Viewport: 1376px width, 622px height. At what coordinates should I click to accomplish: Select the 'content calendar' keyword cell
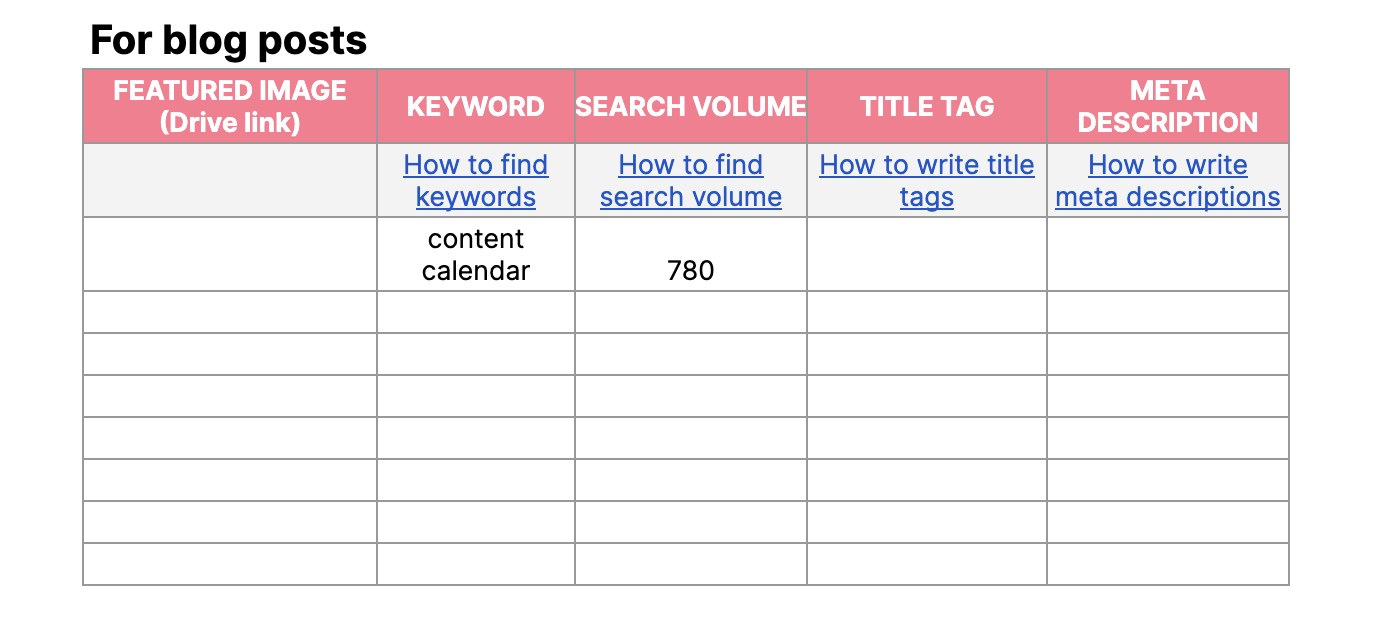pos(475,254)
